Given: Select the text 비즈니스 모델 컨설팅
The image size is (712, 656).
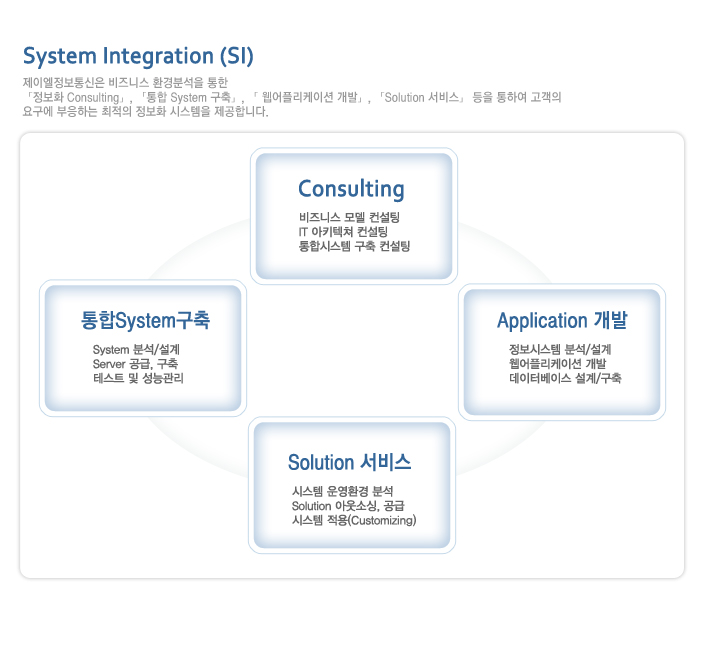Looking at the screenshot, I should (x=349, y=217).
